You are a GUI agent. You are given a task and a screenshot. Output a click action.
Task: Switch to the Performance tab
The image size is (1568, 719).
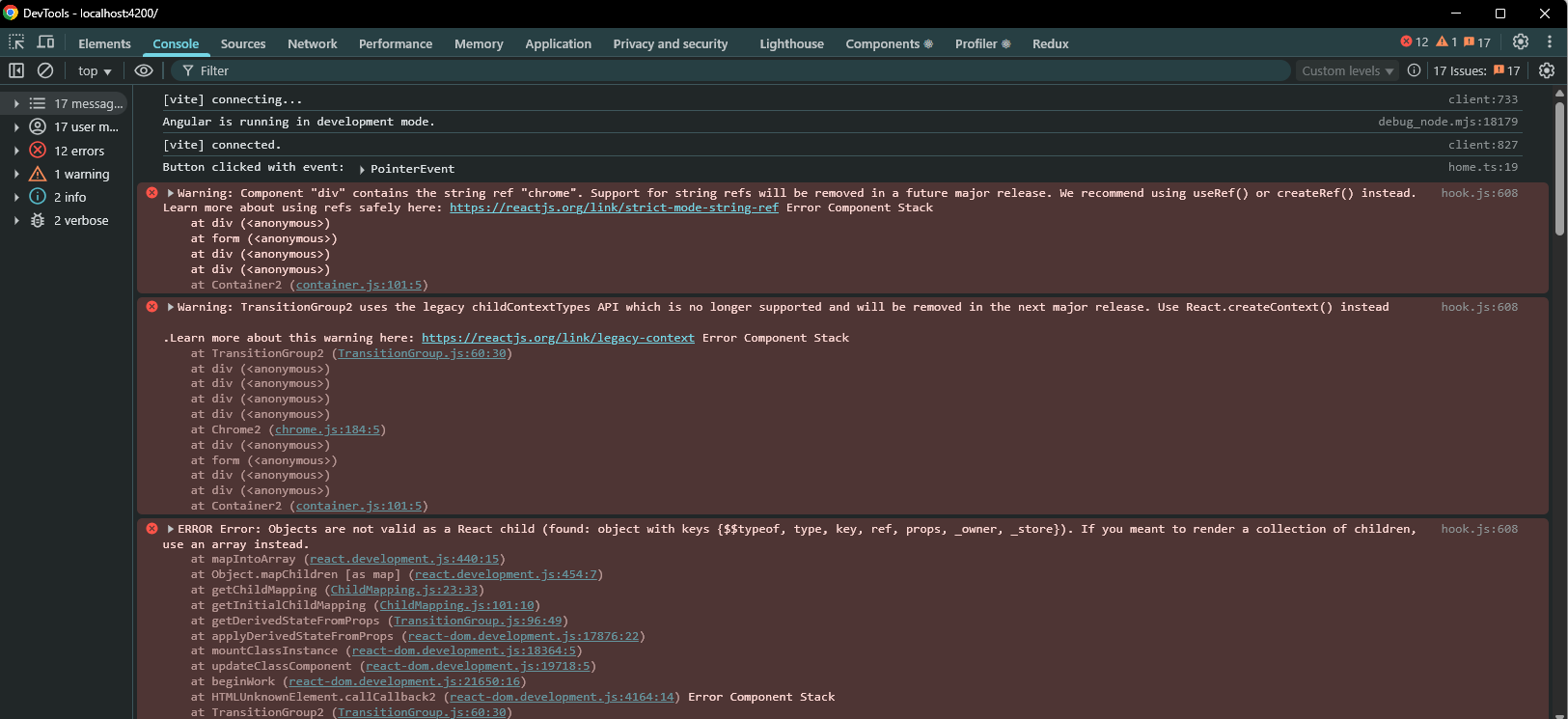tap(396, 43)
